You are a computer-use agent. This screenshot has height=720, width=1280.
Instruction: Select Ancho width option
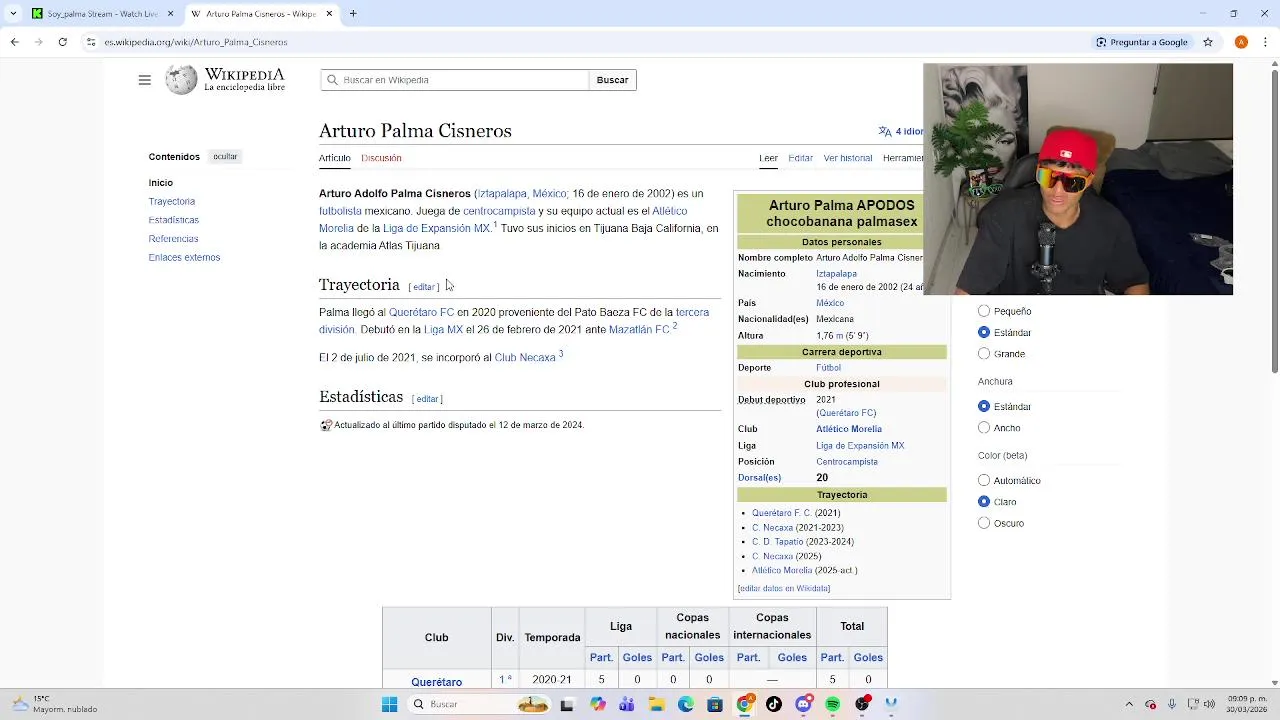click(x=984, y=428)
